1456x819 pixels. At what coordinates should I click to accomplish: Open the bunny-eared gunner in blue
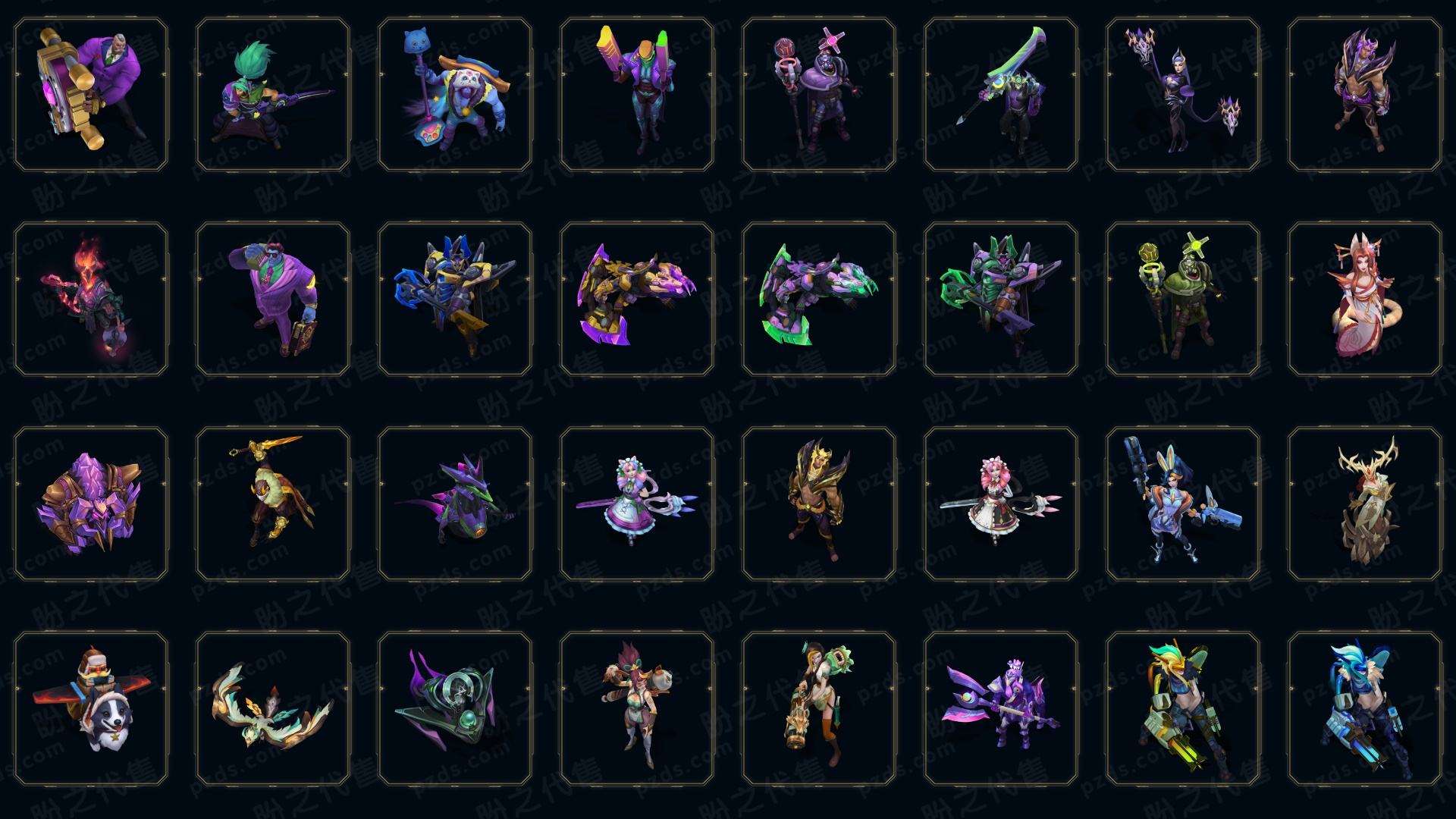pos(1183,504)
